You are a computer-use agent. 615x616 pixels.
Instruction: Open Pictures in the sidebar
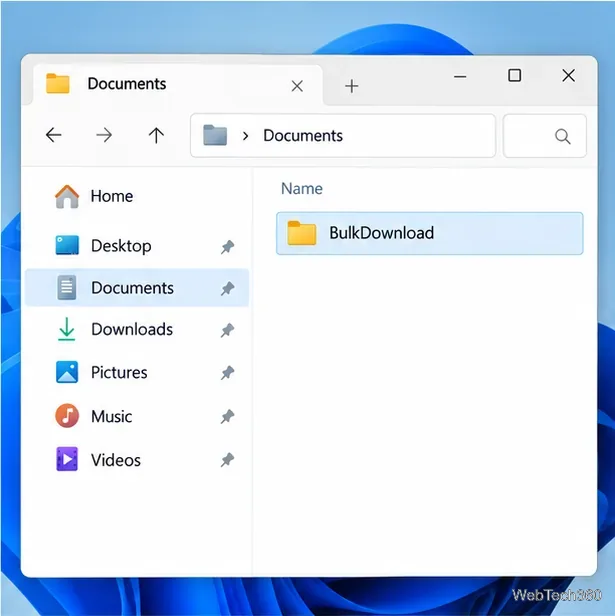(136, 372)
